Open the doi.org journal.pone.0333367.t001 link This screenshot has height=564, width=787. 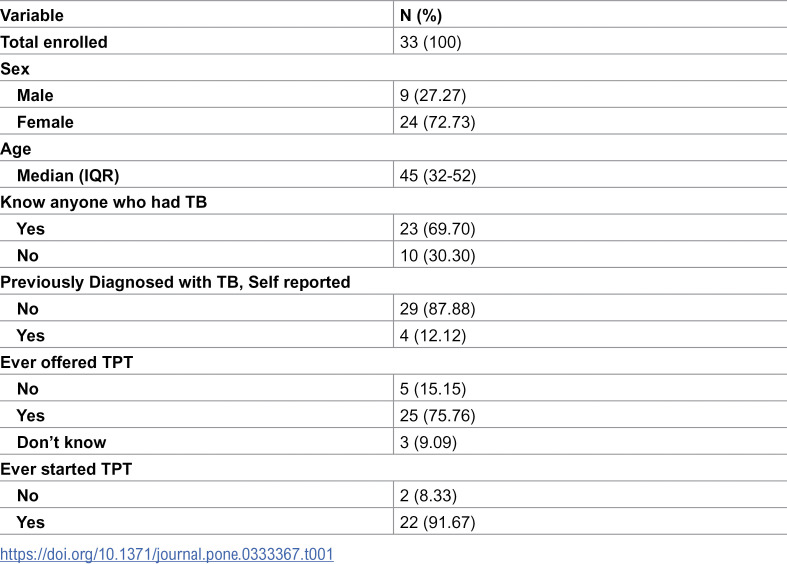click(167, 554)
